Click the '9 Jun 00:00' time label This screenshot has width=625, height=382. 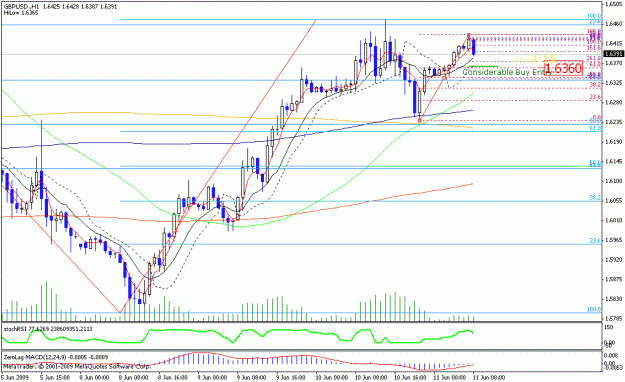212,377
